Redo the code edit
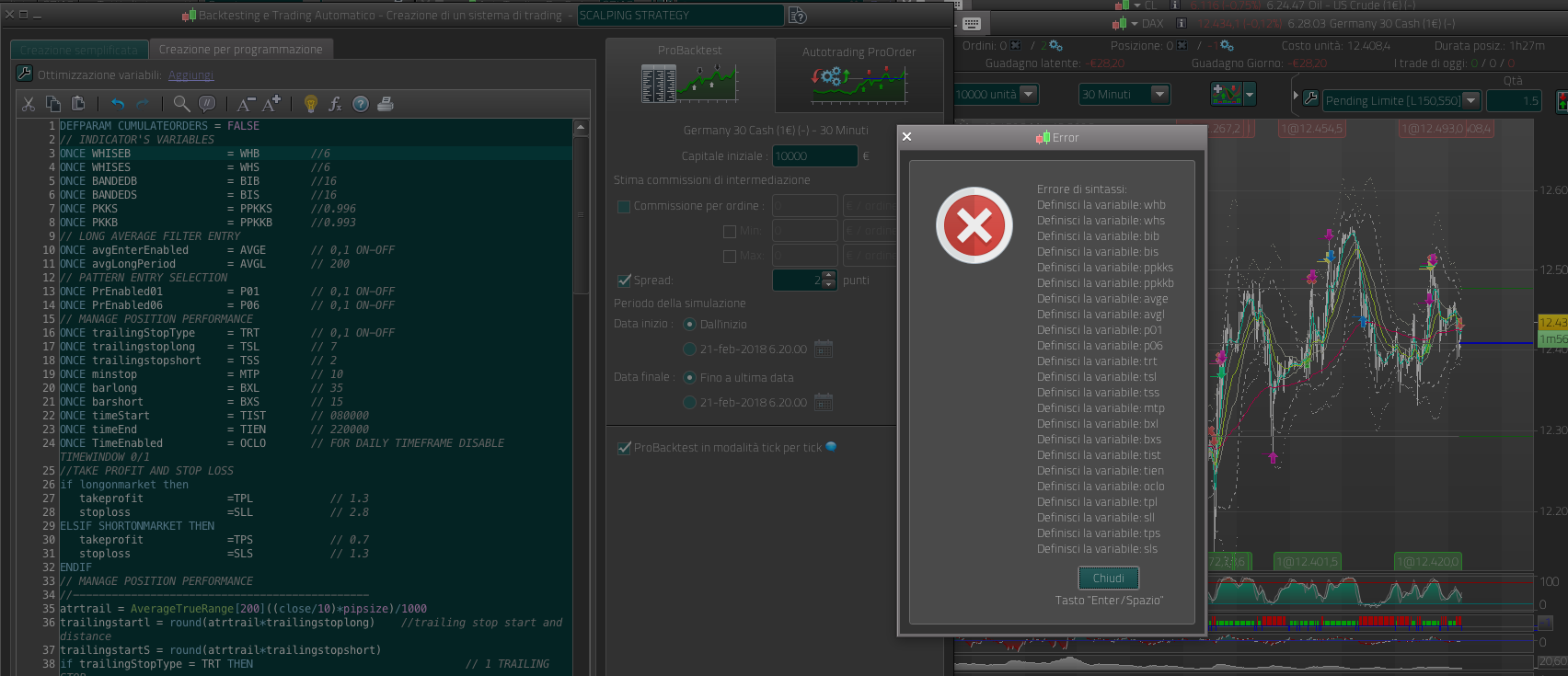The width and height of the screenshot is (1568, 676). click(x=143, y=104)
